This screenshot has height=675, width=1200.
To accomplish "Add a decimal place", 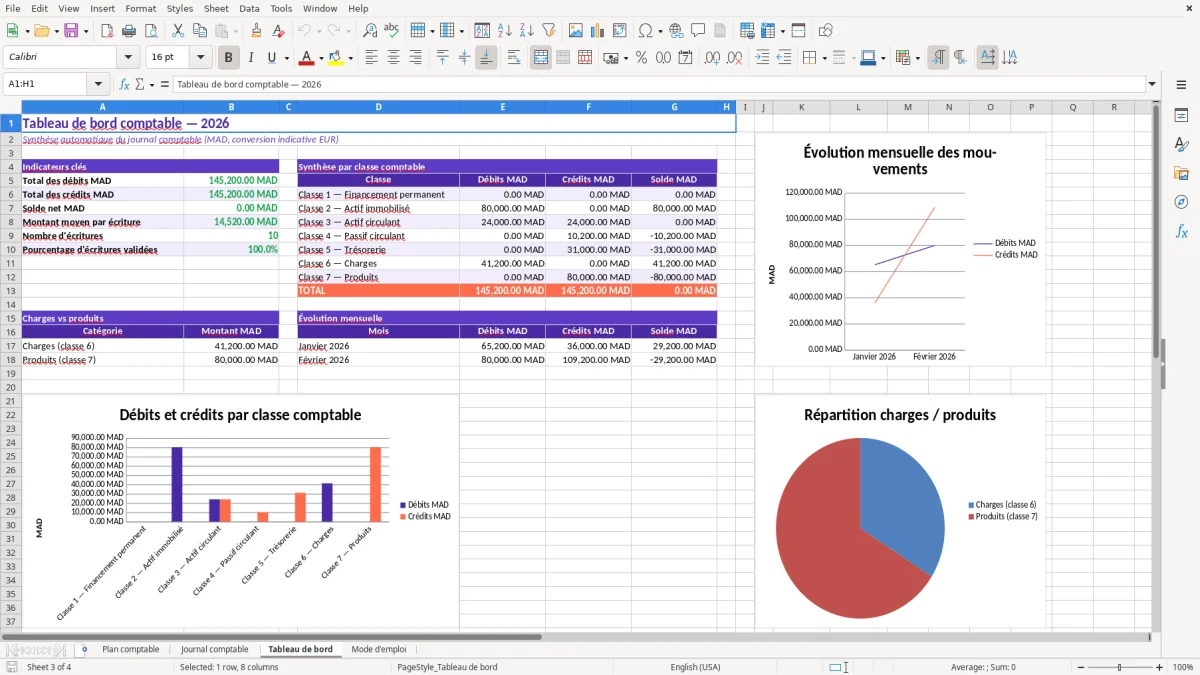I will pyautogui.click(x=712, y=58).
